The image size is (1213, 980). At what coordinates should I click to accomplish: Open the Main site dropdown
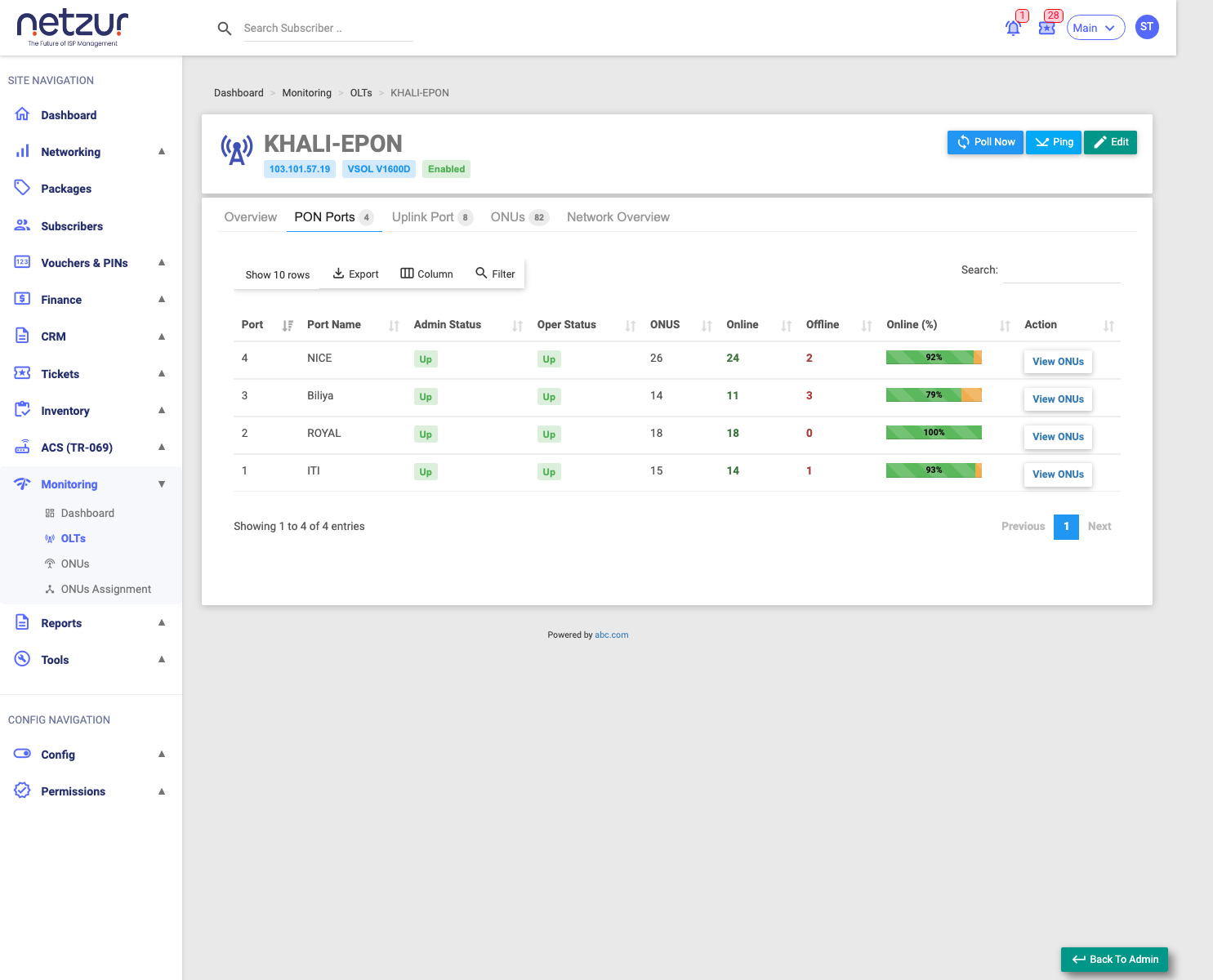click(x=1095, y=28)
